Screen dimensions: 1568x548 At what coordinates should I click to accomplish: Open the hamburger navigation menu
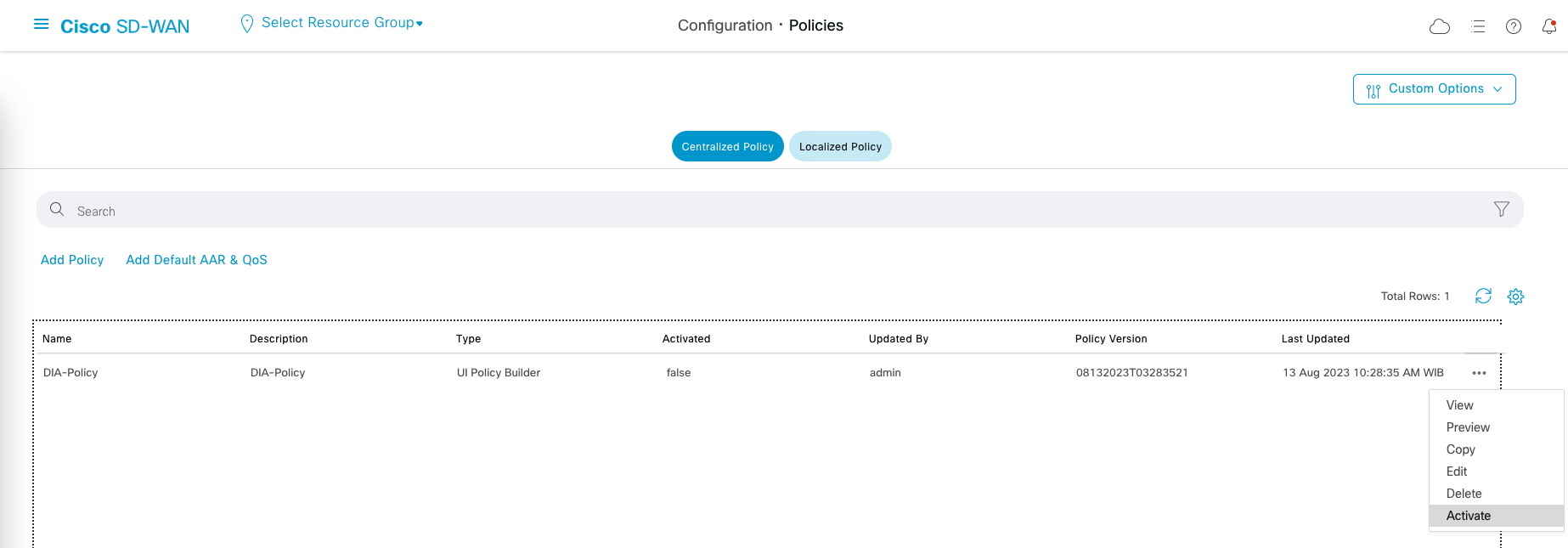[x=41, y=25]
